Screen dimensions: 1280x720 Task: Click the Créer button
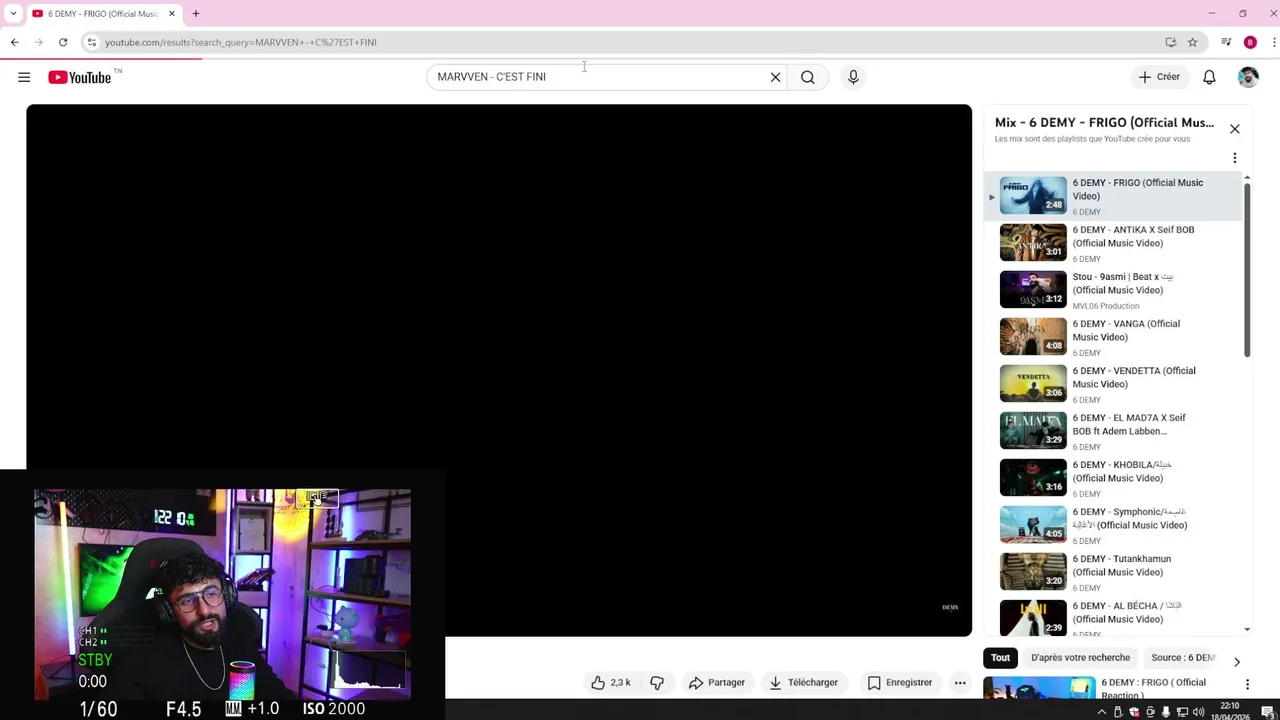(x=1159, y=77)
